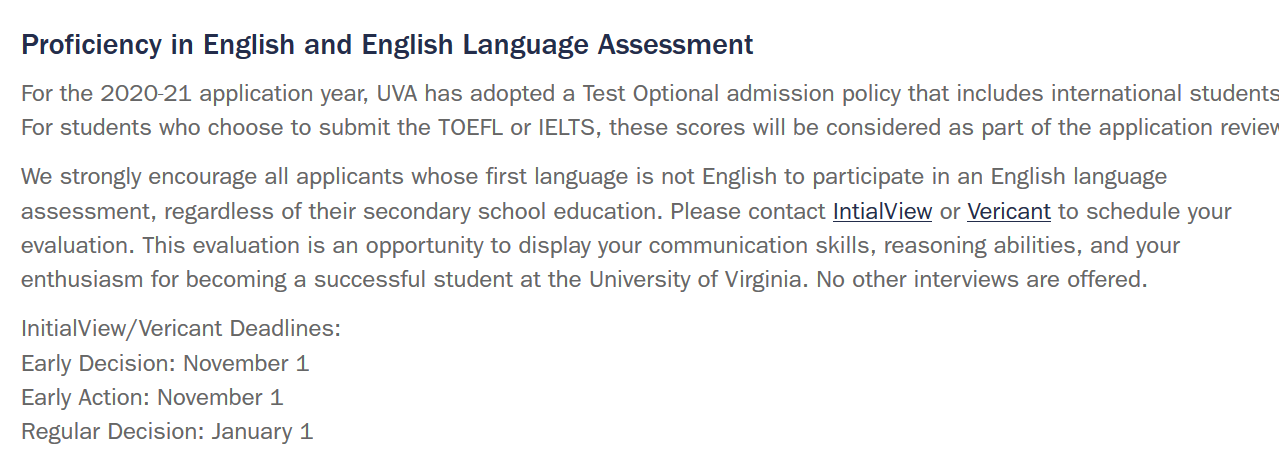Image resolution: width=1279 pixels, height=458 pixels.
Task: Select the Regular Decision: January 1 line
Action: pos(167,431)
